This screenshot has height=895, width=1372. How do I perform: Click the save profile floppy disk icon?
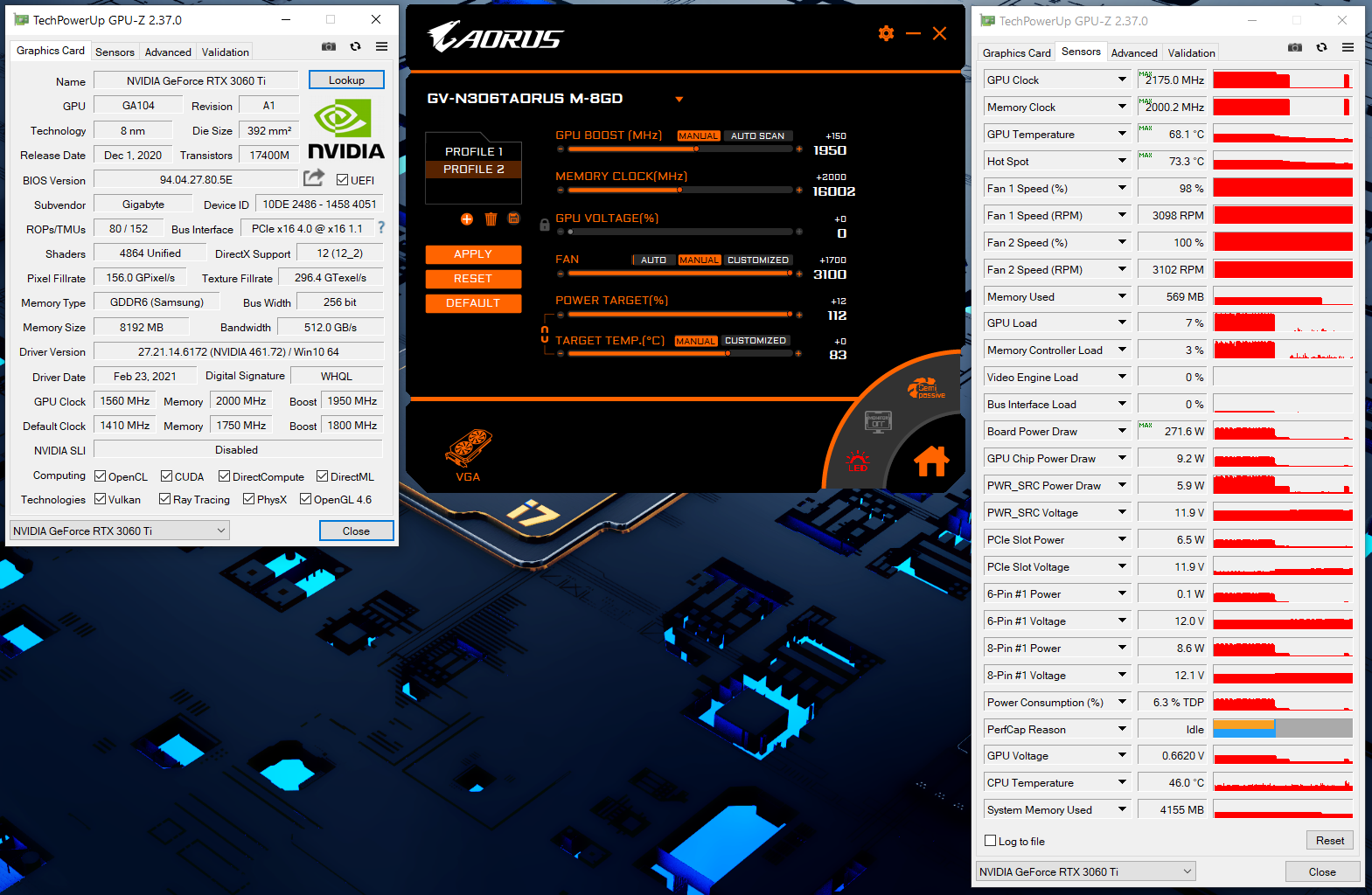point(514,219)
